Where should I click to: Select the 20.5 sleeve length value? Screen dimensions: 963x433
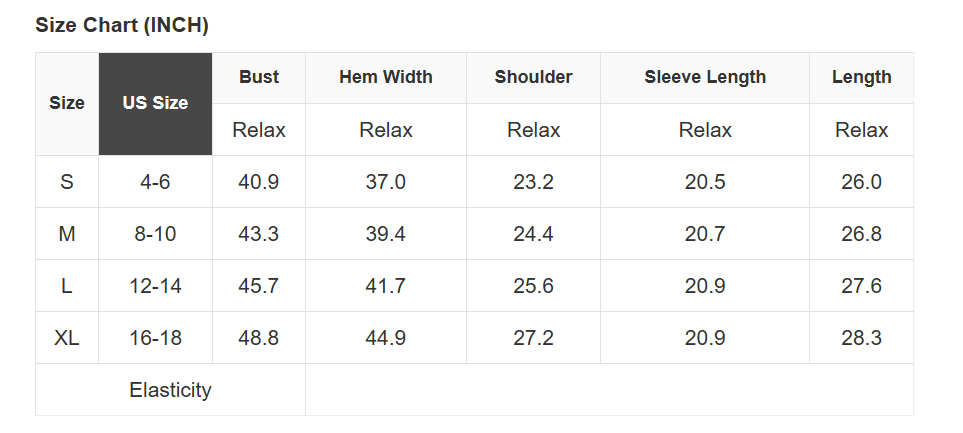(705, 182)
